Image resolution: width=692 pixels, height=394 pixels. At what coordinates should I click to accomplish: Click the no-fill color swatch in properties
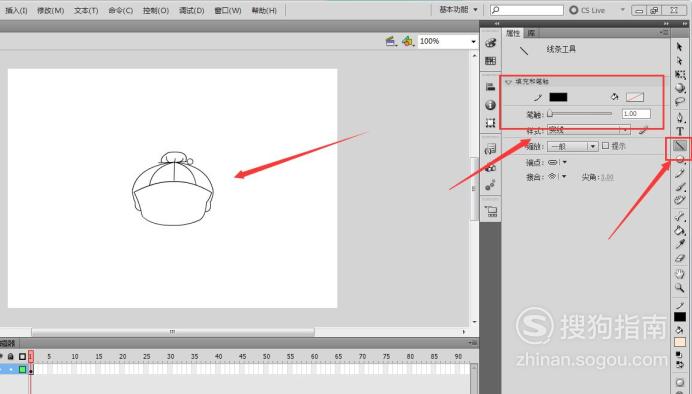click(635, 97)
